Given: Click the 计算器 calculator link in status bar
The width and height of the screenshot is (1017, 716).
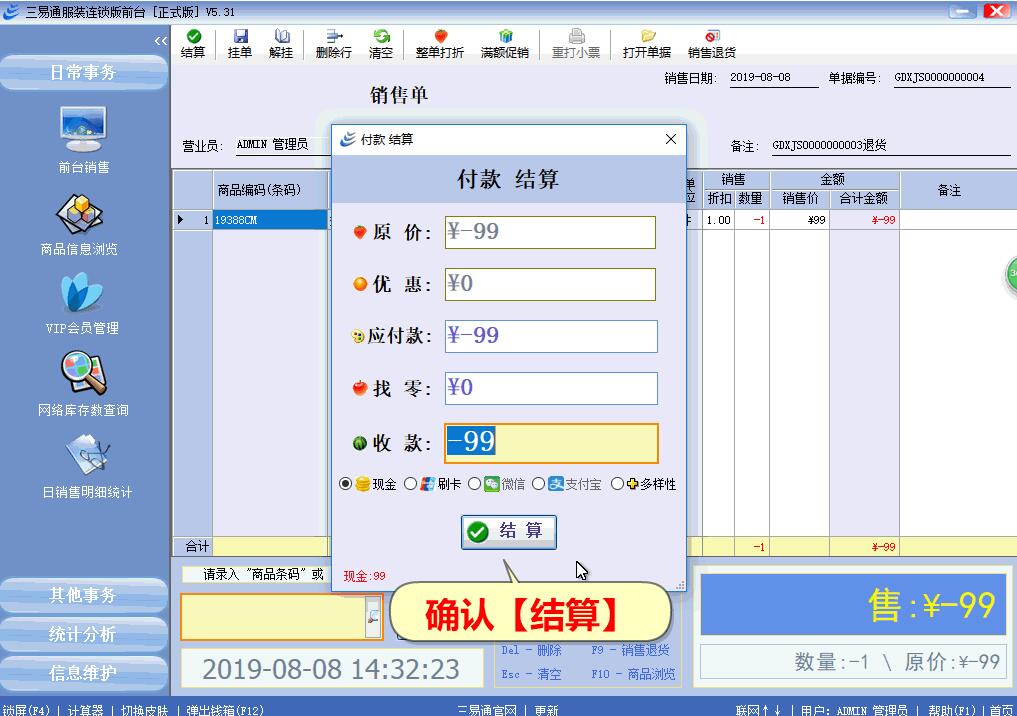Looking at the screenshot, I should (x=85, y=710).
